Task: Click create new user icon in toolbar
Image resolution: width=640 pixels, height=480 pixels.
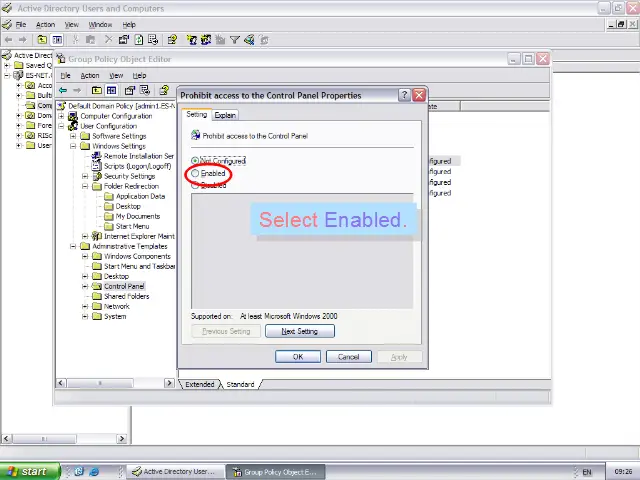Action: (x=191, y=40)
